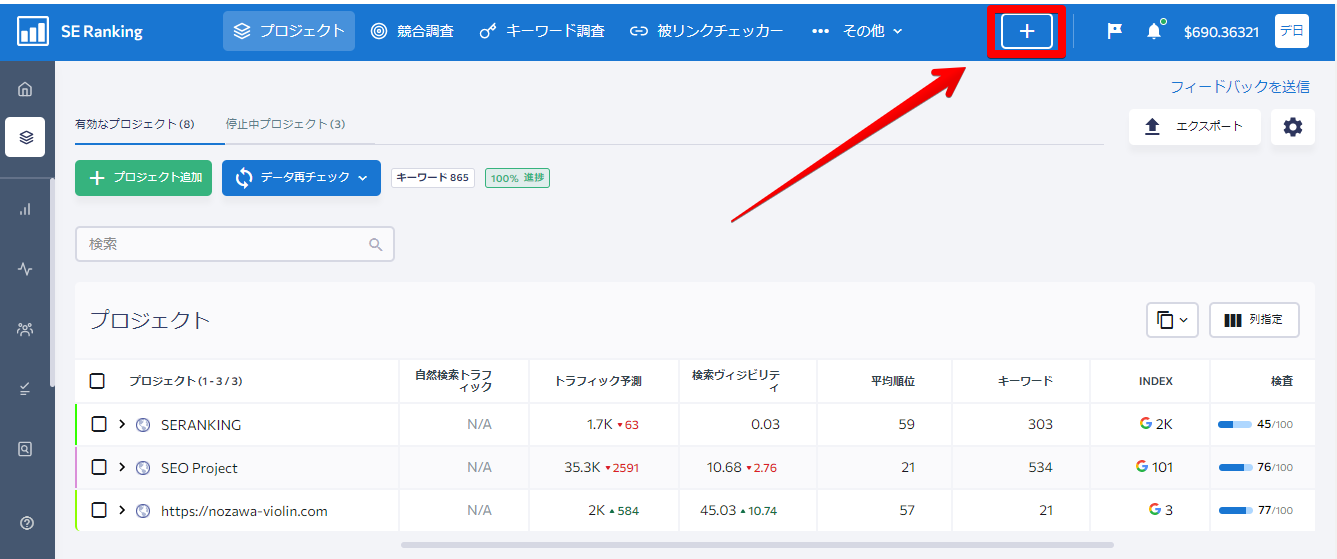This screenshot has height=559, width=1337.
Task: Click keyword count 534 in SEO Project row
Action: [x=1040, y=467]
